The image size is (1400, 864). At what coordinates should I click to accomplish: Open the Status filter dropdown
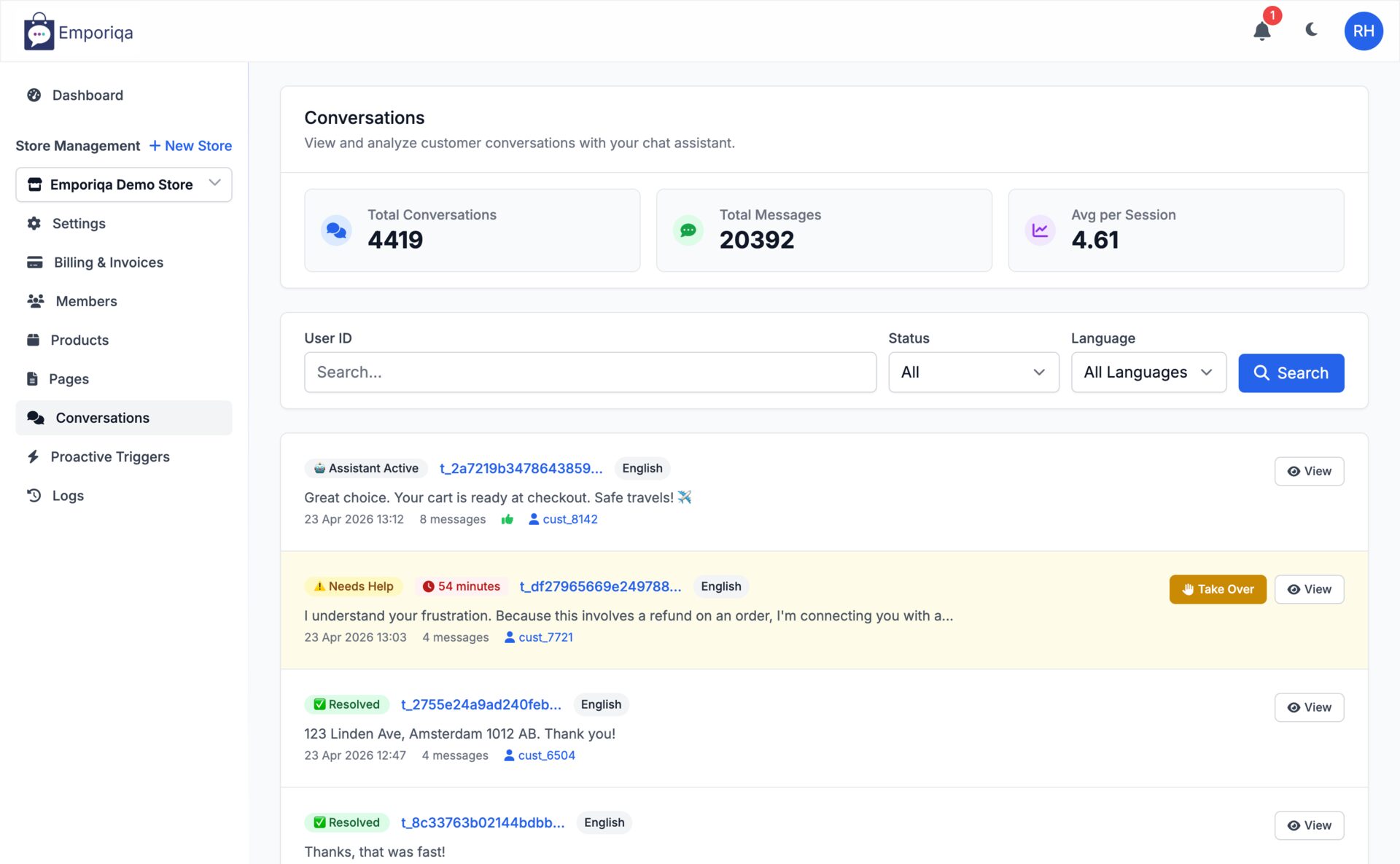tap(973, 372)
